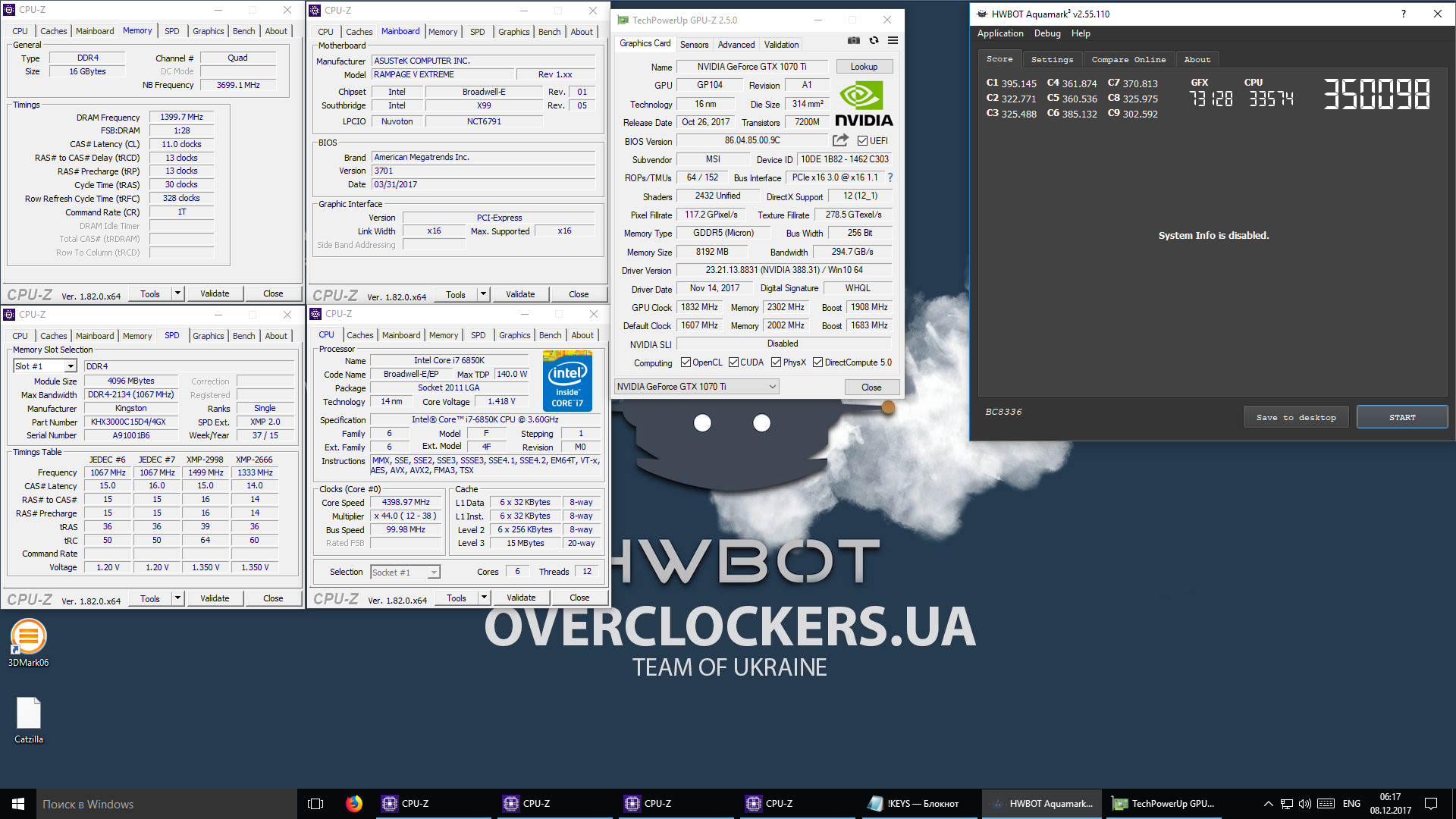Open Debug menu in Aquamark
Screen dimensions: 1456x819
[1047, 33]
